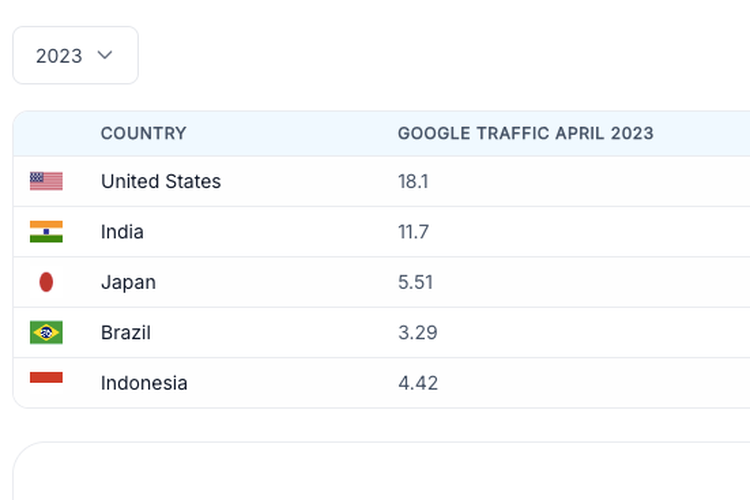
Task: Click the Indonesia flag icon
Action: (46, 383)
